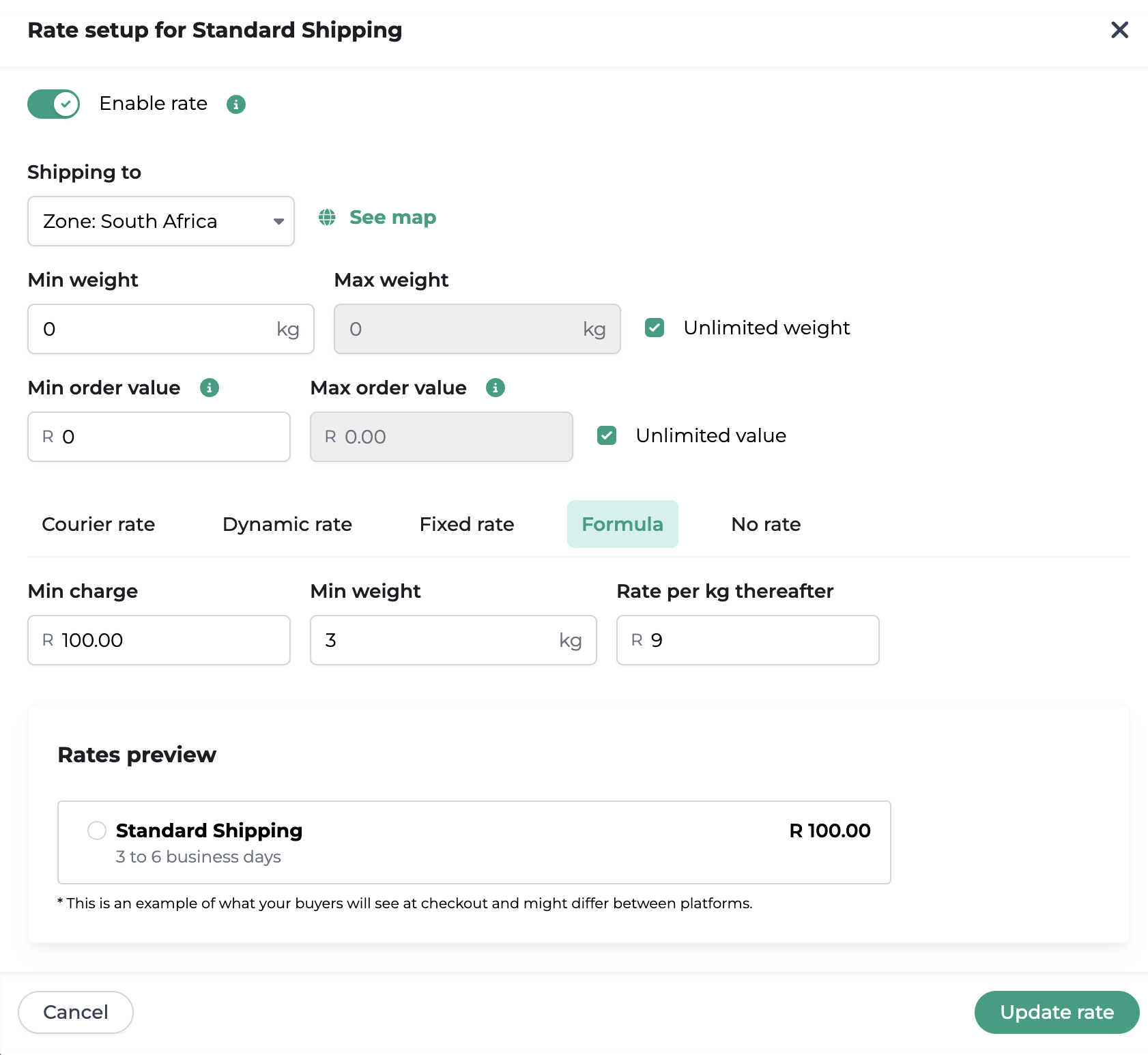Click the R 100.00 price in Rates preview
The width and height of the screenshot is (1148, 1055).
(830, 830)
